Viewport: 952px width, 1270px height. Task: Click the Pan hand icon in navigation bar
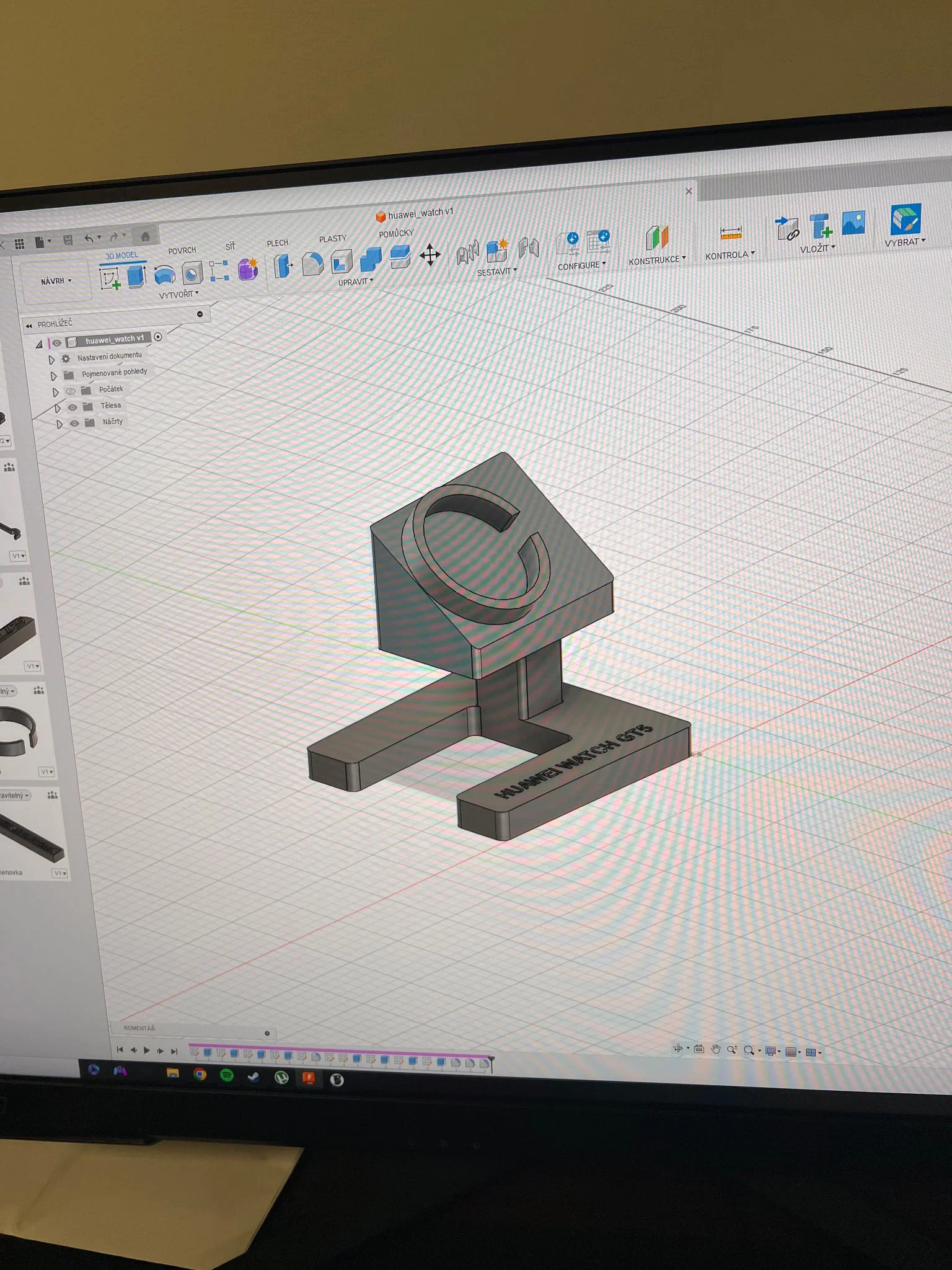click(x=716, y=1049)
